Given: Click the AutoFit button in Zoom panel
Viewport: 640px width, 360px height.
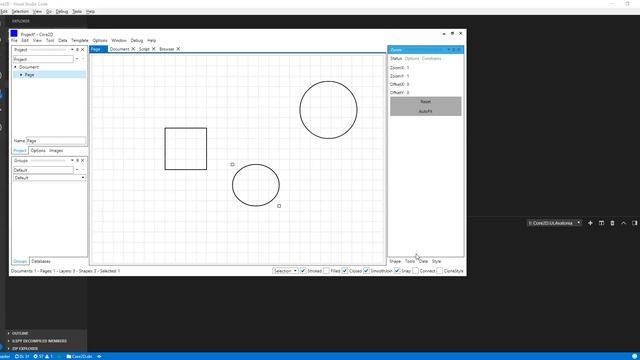Looking at the screenshot, I should pos(426,111).
